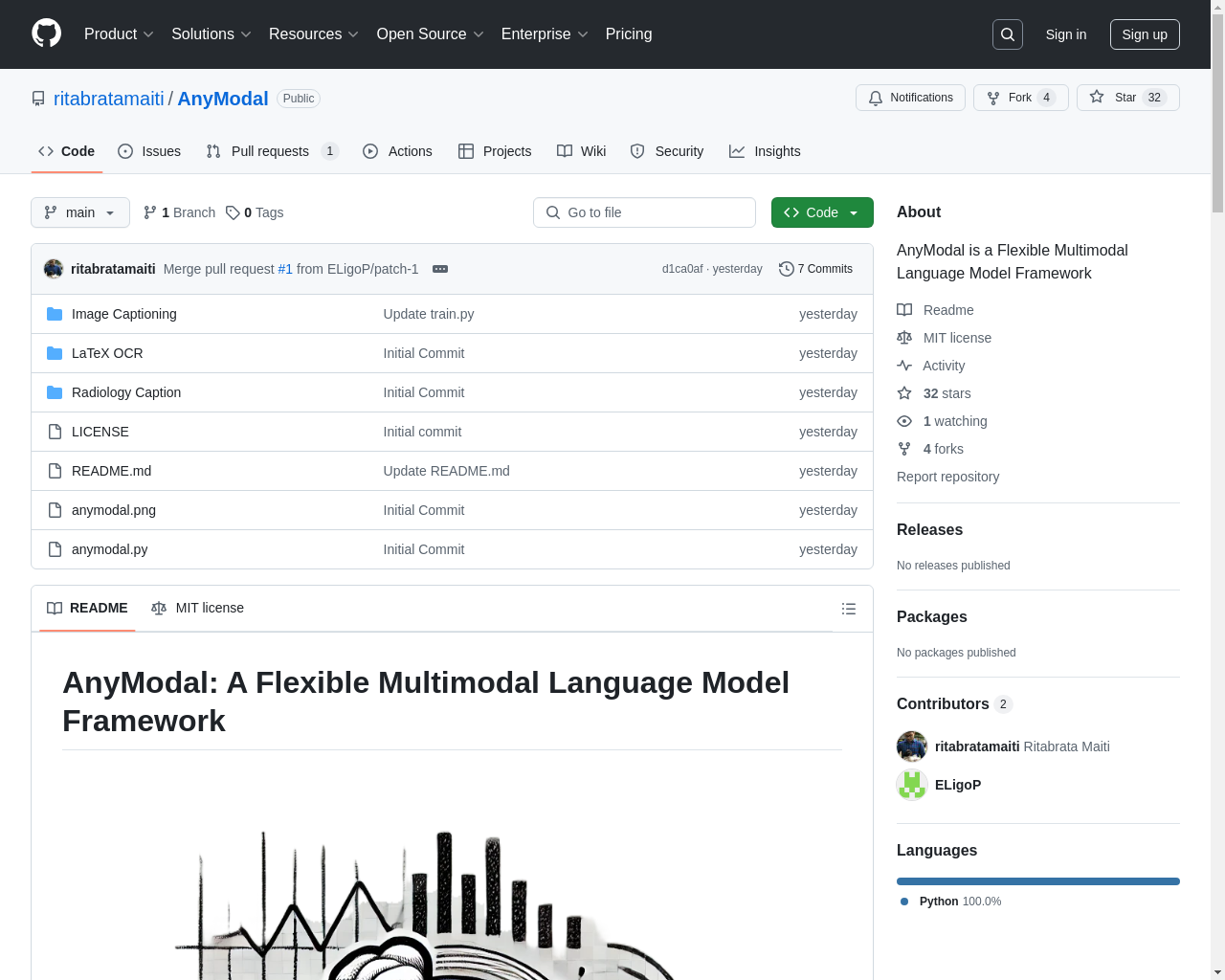Open the 1 watching link
This screenshot has width=1225, height=980.
pos(942,421)
